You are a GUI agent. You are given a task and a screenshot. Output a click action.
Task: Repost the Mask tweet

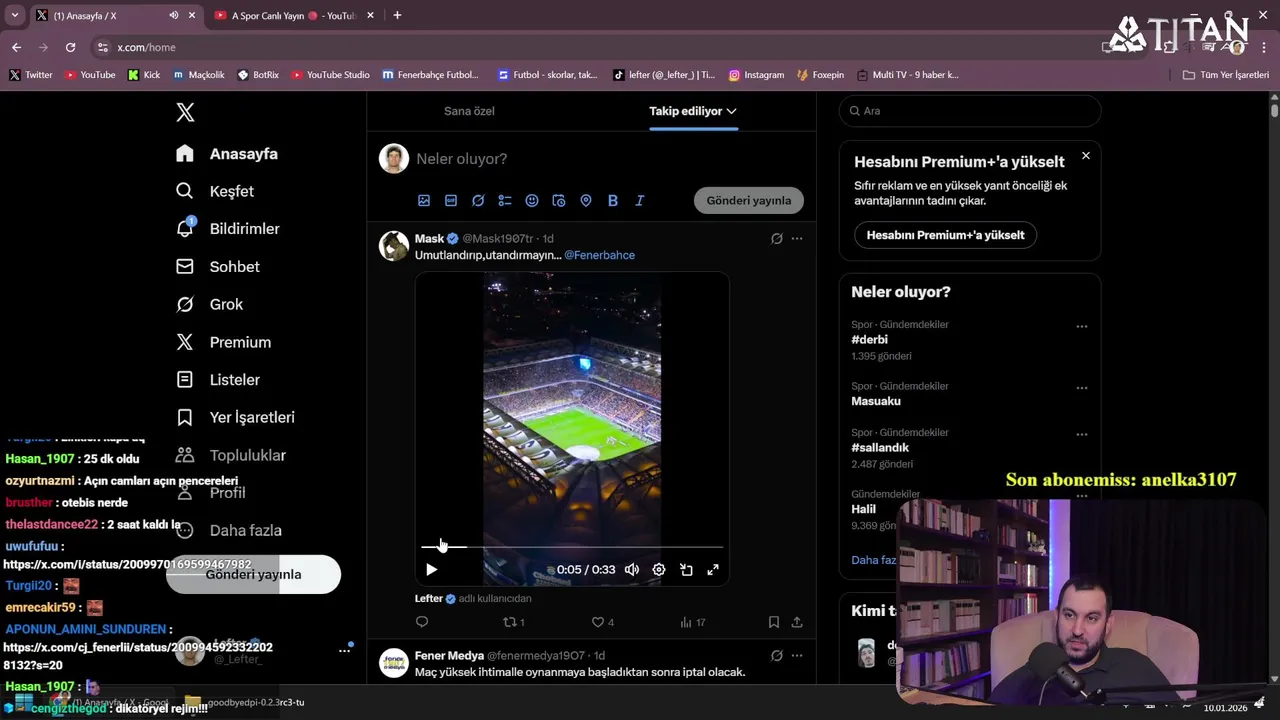(x=513, y=622)
